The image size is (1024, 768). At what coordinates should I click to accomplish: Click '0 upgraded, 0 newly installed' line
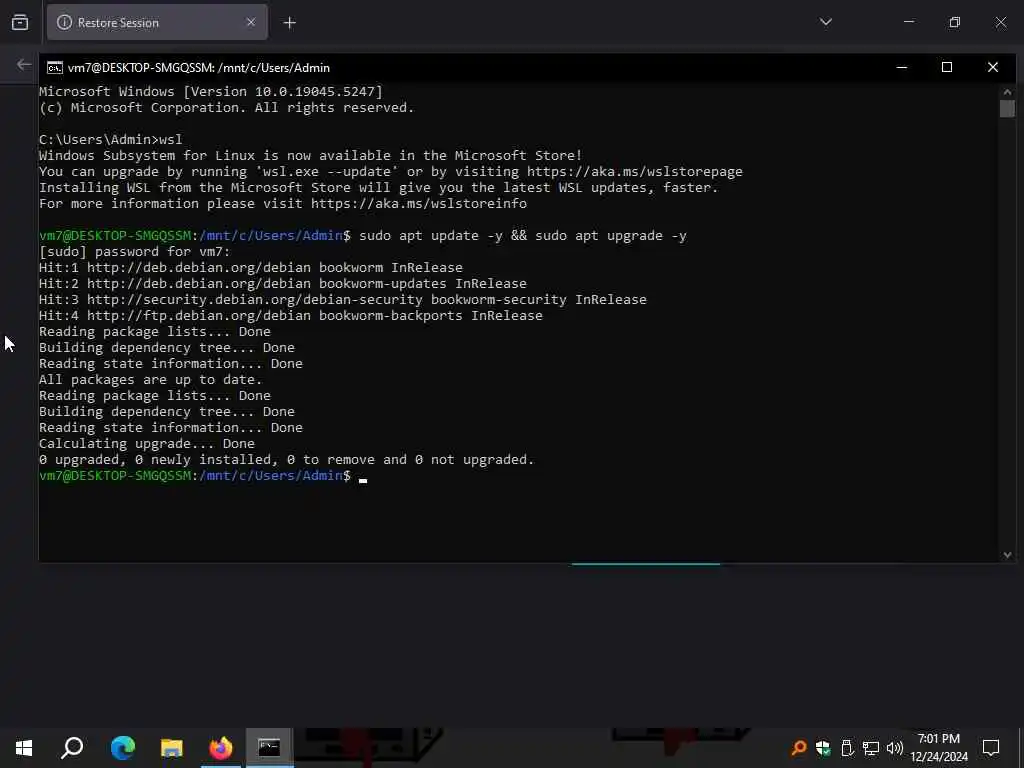286,460
